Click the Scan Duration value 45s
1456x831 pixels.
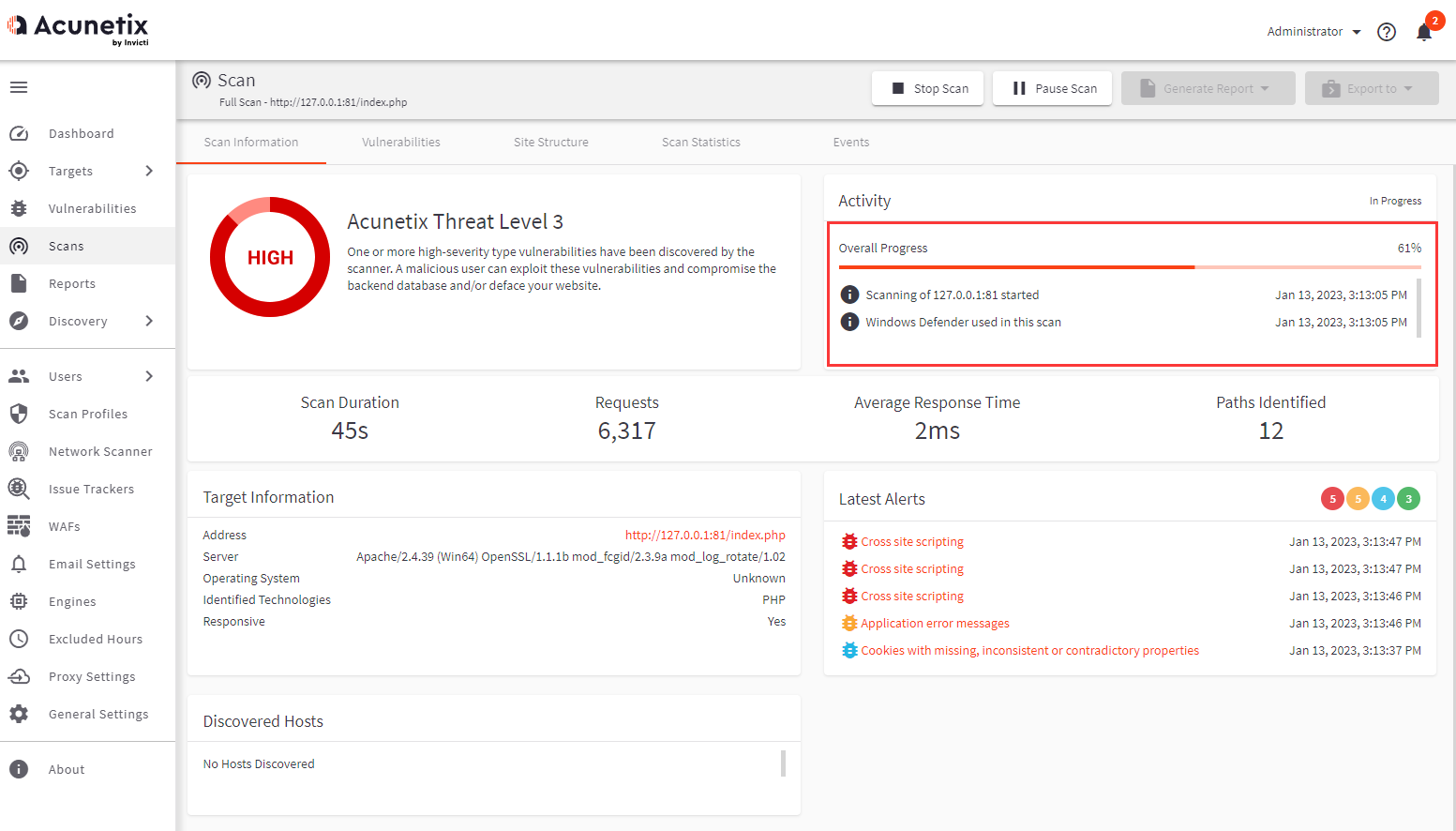point(350,431)
